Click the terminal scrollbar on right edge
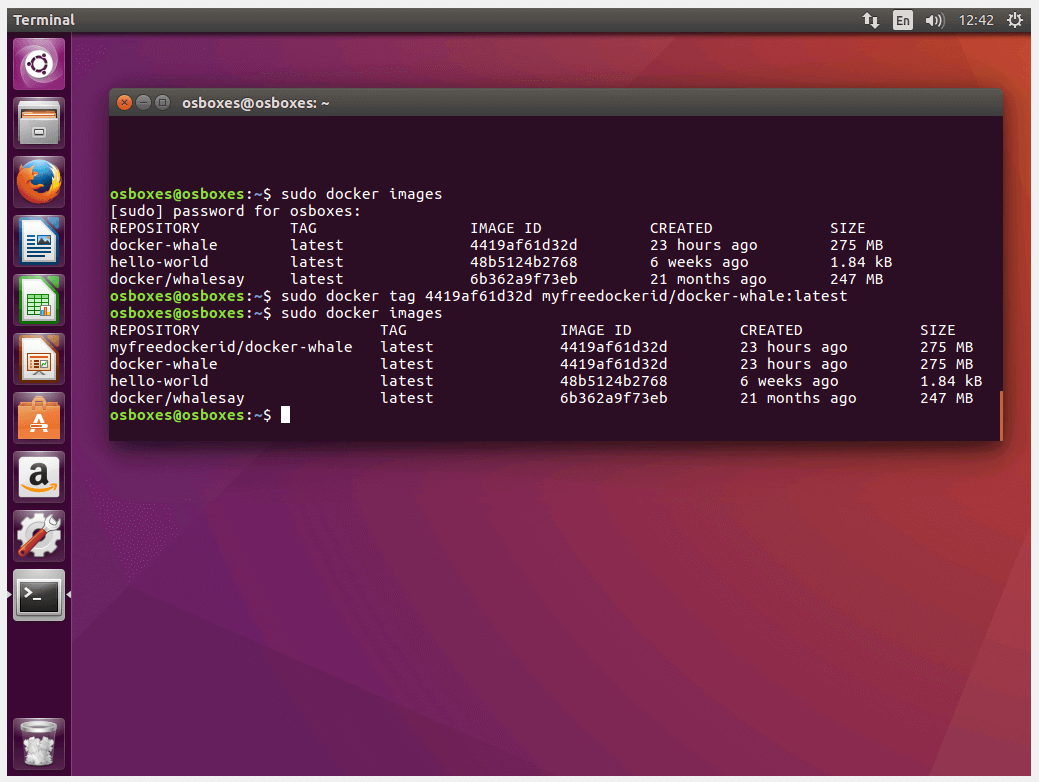 (x=1001, y=416)
